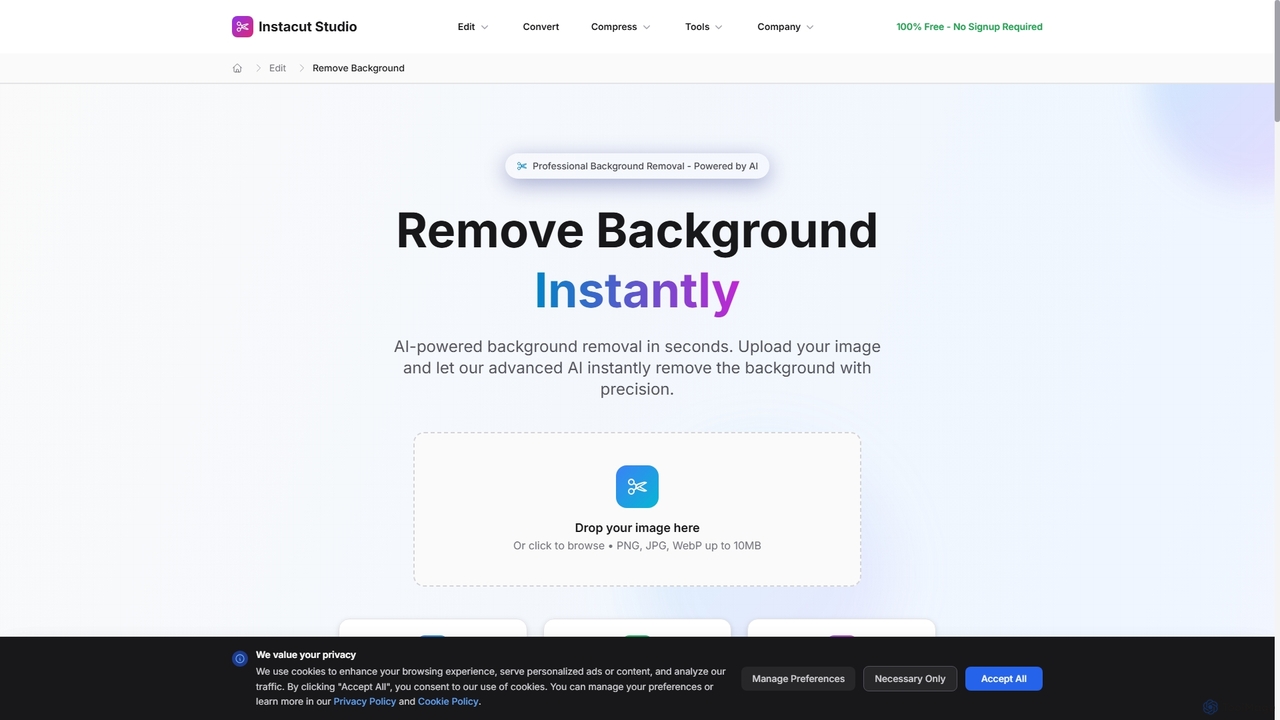Open the Privacy Policy link
1280x720 pixels.
(x=364, y=702)
